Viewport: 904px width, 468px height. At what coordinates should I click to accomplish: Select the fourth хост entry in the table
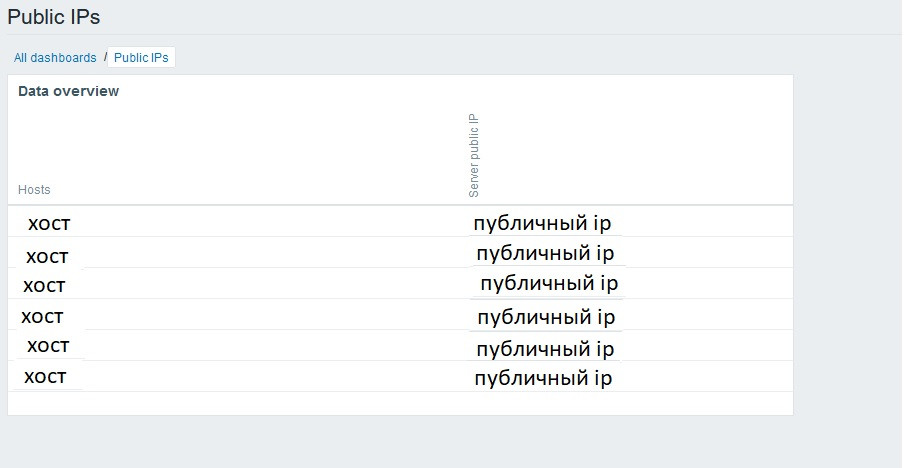point(42,317)
